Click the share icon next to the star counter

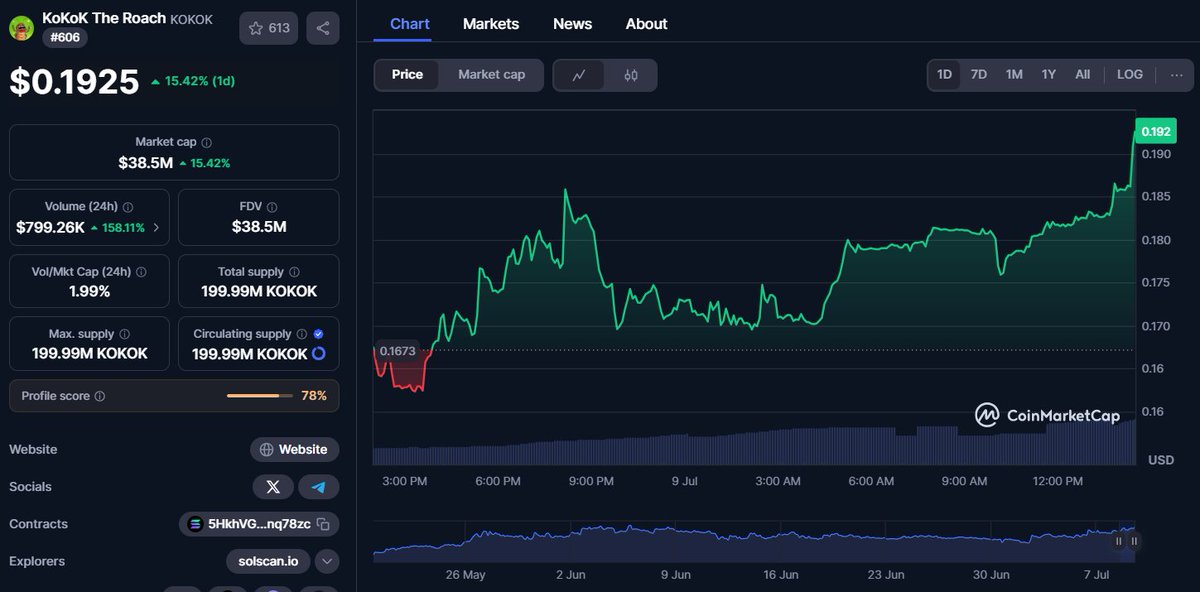coord(322,28)
